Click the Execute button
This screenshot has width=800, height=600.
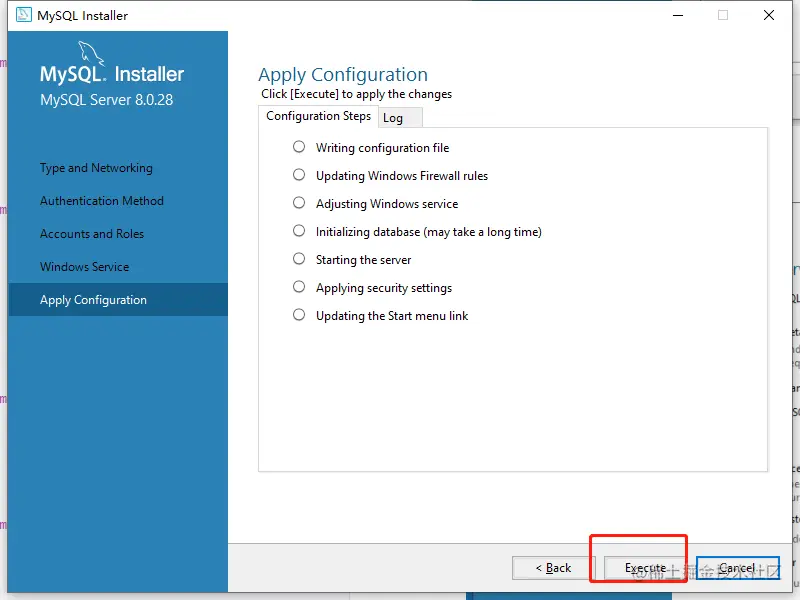[x=645, y=568]
